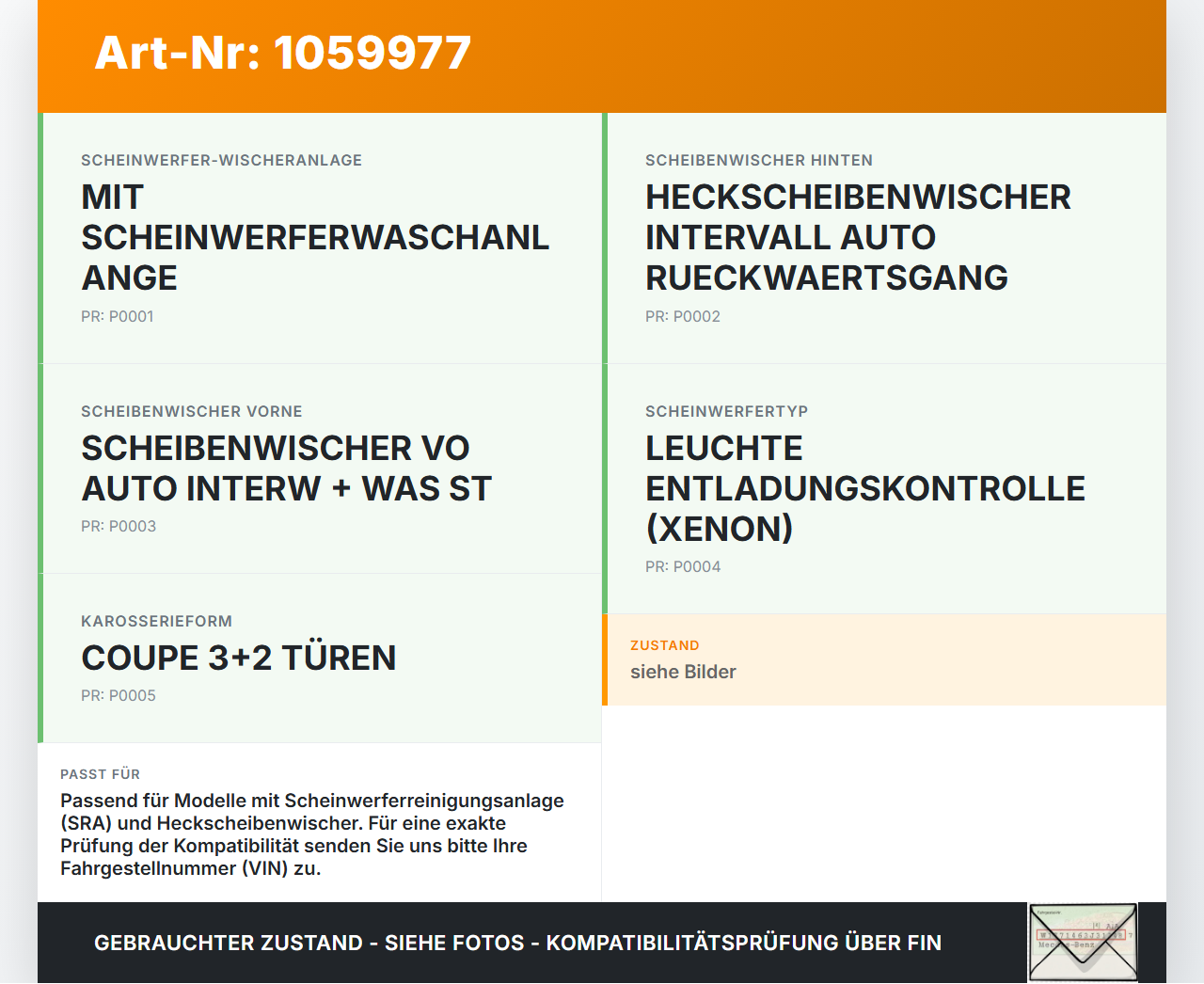Viewport: 1204px width, 984px height.
Task: Click the PR: P0004 code
Action: coord(682,566)
